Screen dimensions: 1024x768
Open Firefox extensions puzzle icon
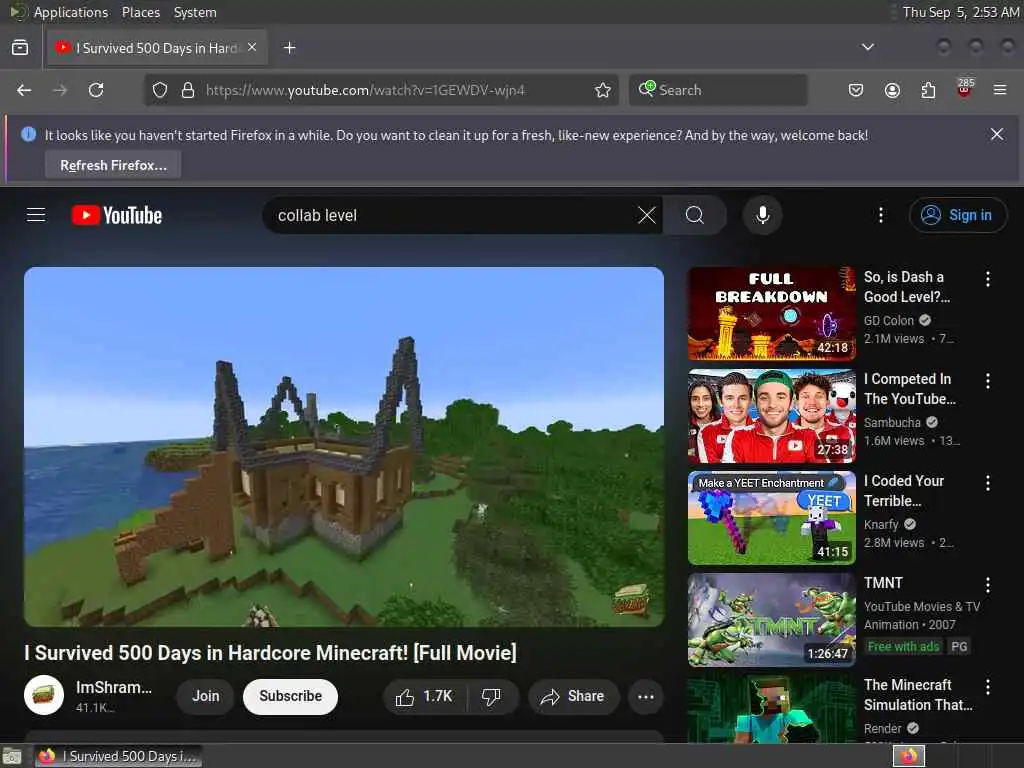[x=928, y=90]
